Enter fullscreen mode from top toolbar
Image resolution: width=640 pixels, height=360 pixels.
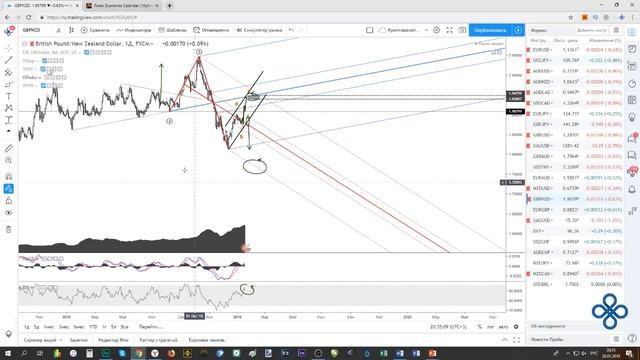[x=449, y=30]
